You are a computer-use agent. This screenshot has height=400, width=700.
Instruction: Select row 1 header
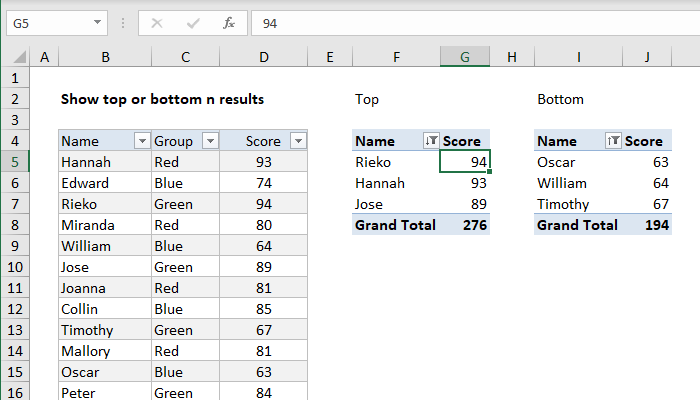15,78
